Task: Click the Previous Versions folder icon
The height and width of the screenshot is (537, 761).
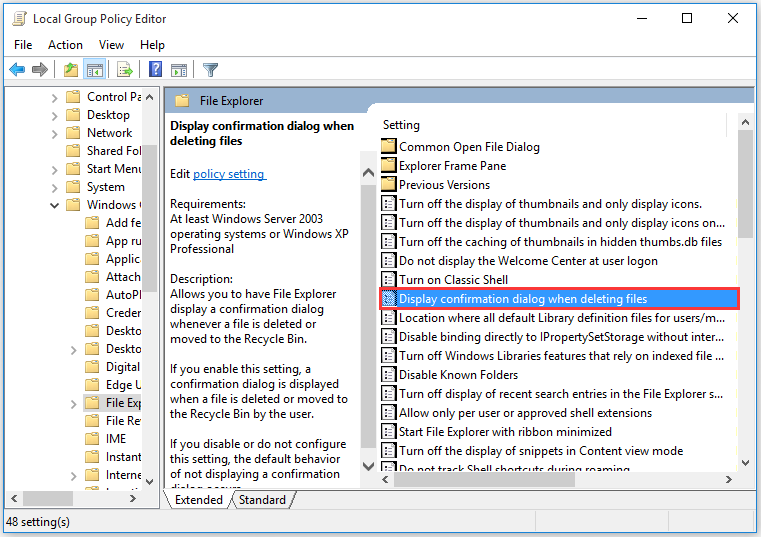Action: 388,184
